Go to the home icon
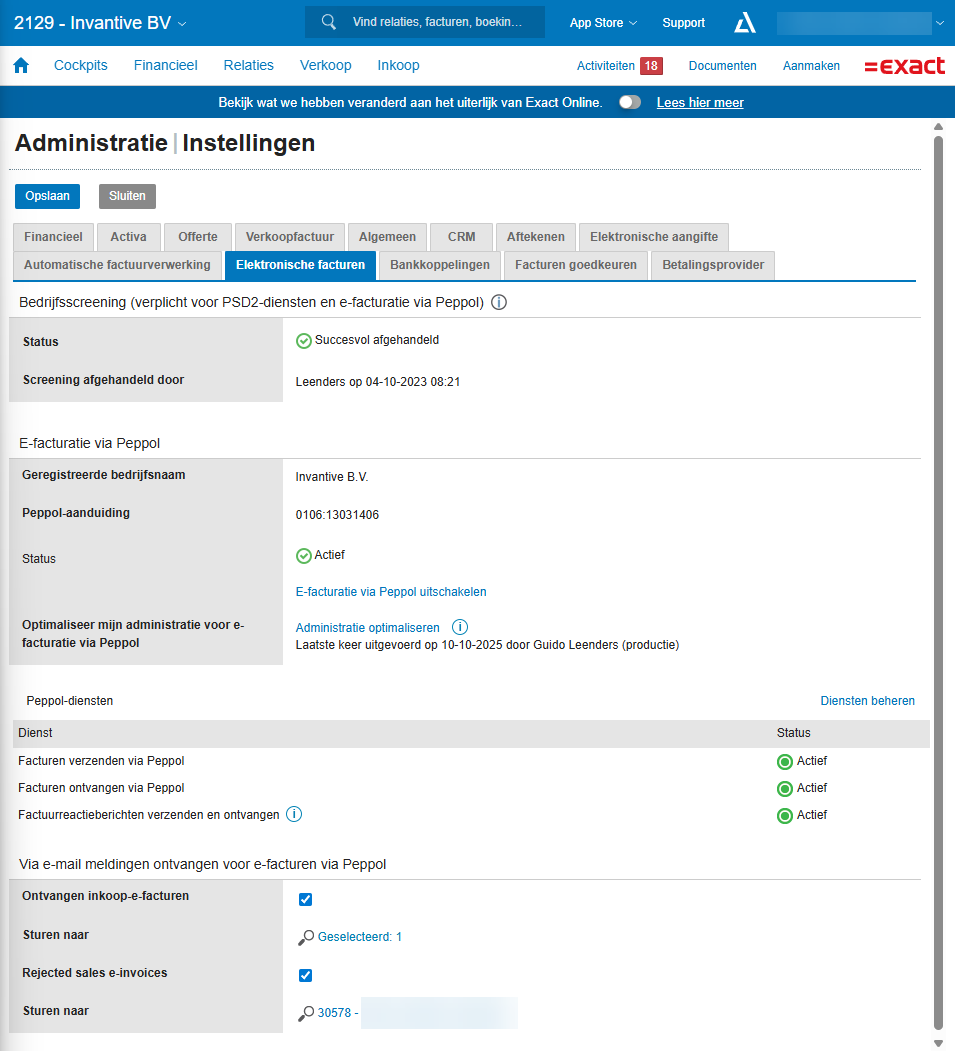 pos(21,66)
